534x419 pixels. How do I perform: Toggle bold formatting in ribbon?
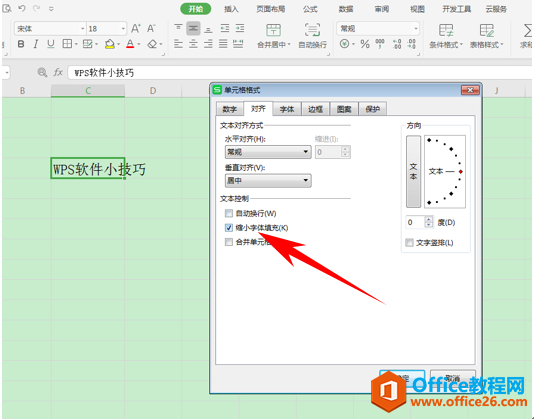(x=21, y=44)
